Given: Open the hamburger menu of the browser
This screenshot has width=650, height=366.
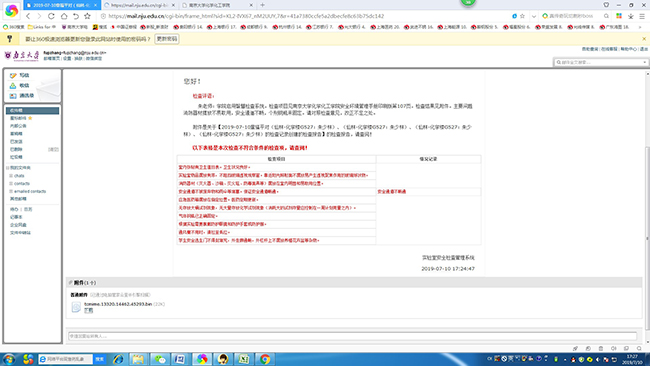Looking at the screenshot, I should click(x=642, y=16).
